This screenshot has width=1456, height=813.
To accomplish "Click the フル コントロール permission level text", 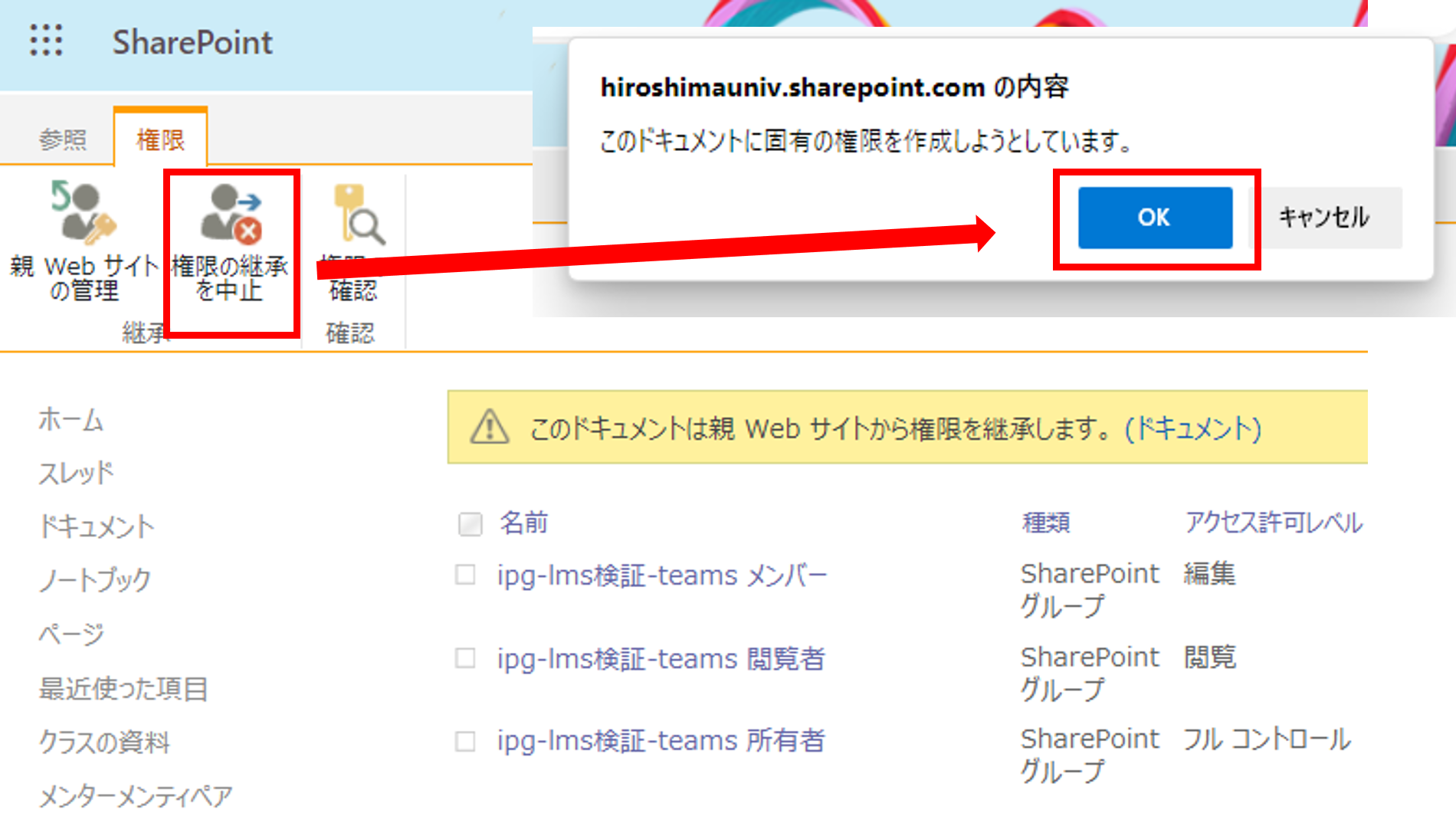I will click(1267, 739).
